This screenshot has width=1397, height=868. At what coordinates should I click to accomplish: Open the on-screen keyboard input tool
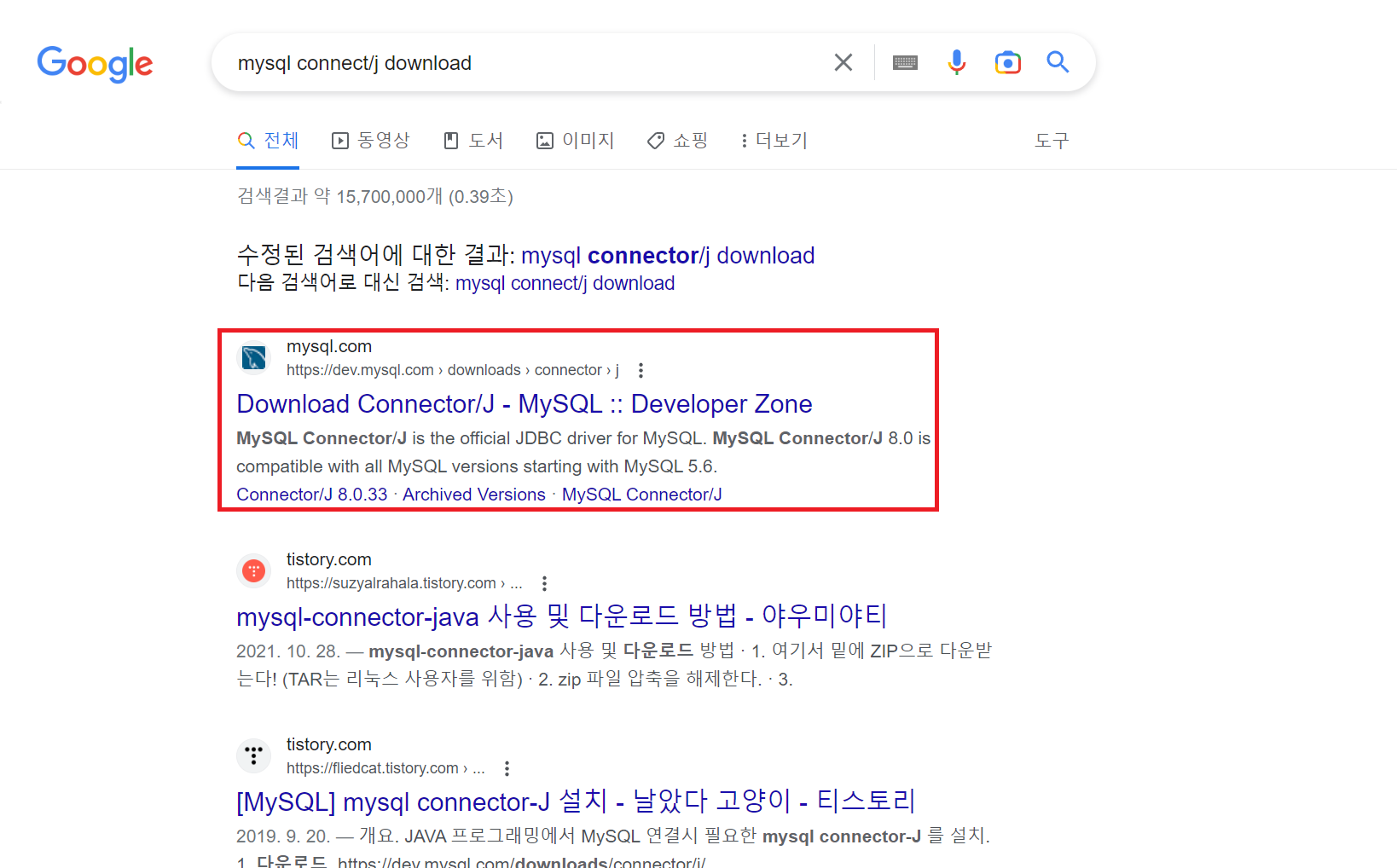[905, 62]
